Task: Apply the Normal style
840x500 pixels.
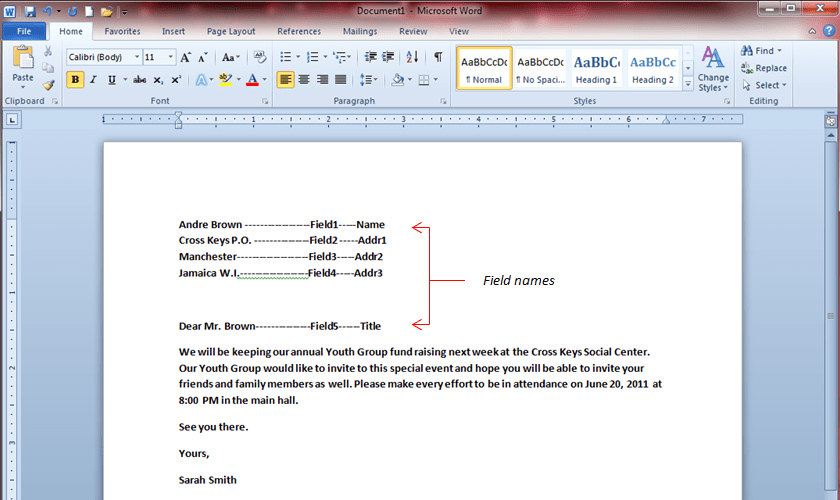Action: [484, 68]
